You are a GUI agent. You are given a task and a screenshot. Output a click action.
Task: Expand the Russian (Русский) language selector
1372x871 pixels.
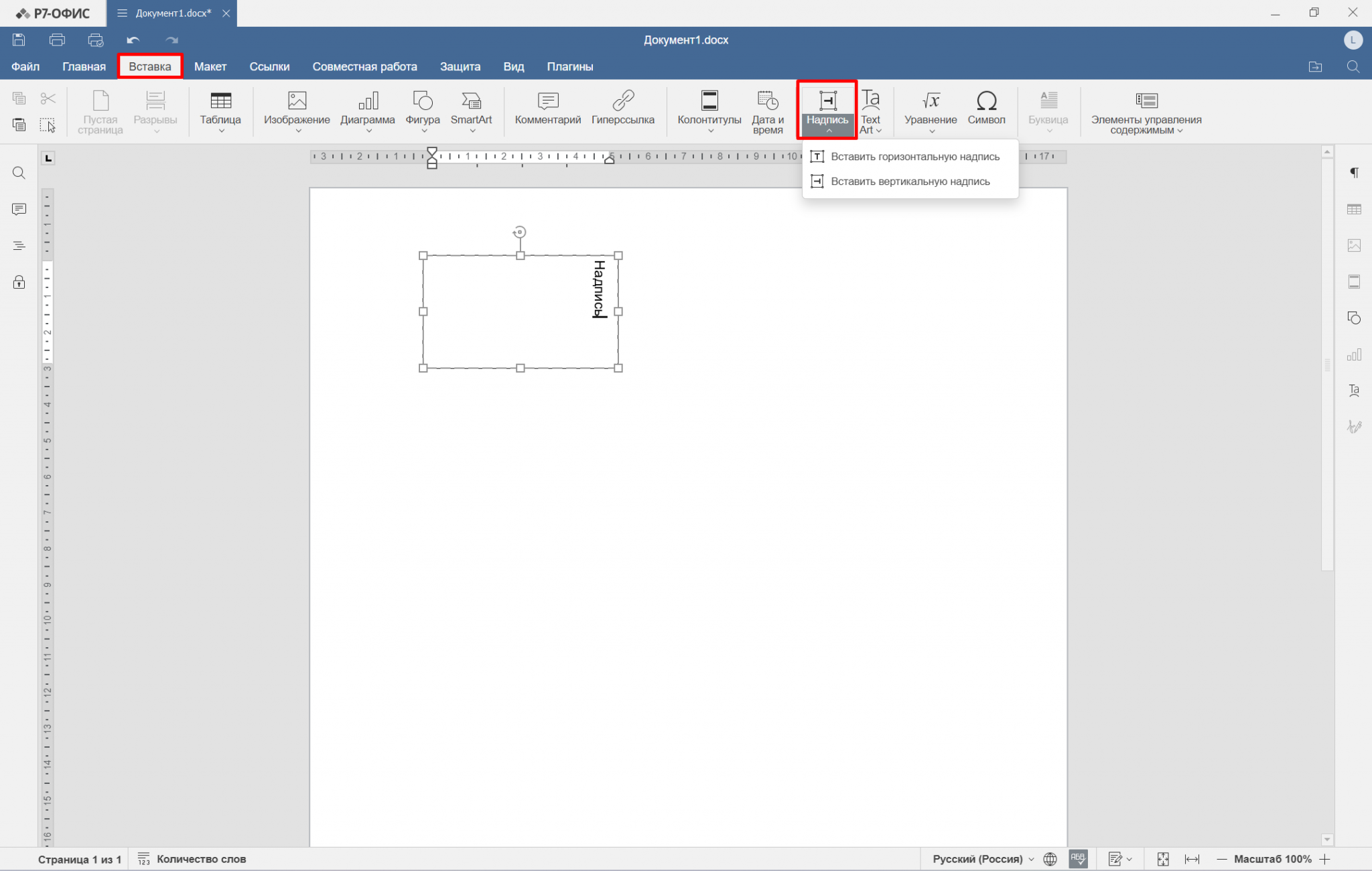(x=983, y=859)
